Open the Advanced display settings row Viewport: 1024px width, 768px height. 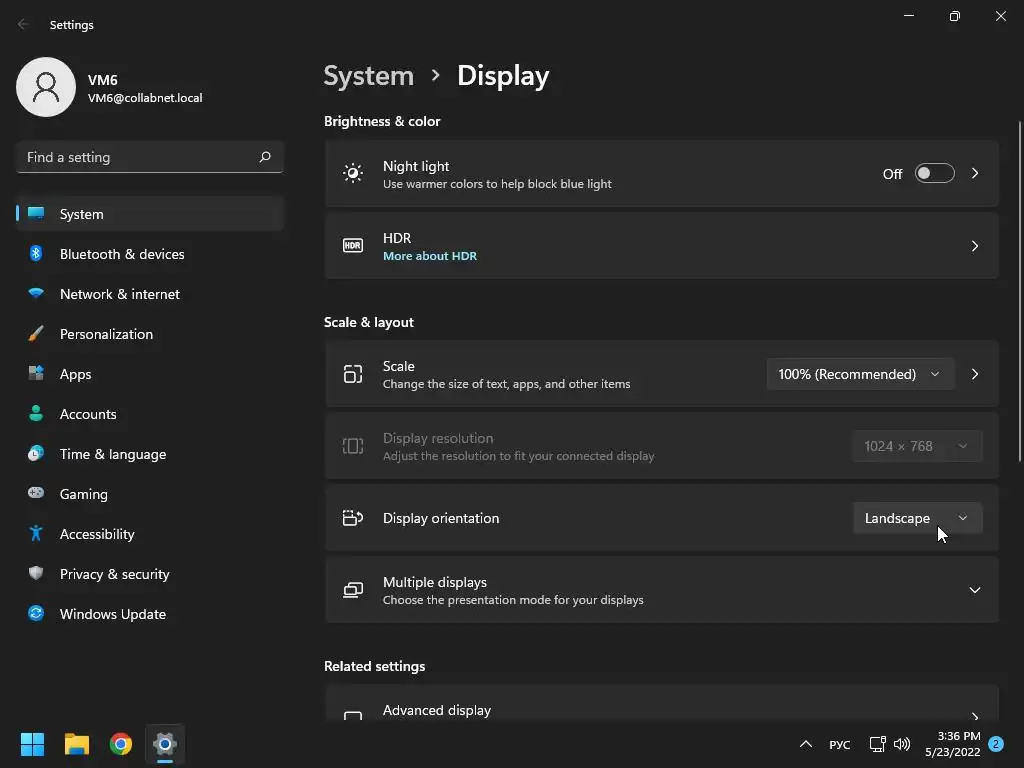click(662, 703)
